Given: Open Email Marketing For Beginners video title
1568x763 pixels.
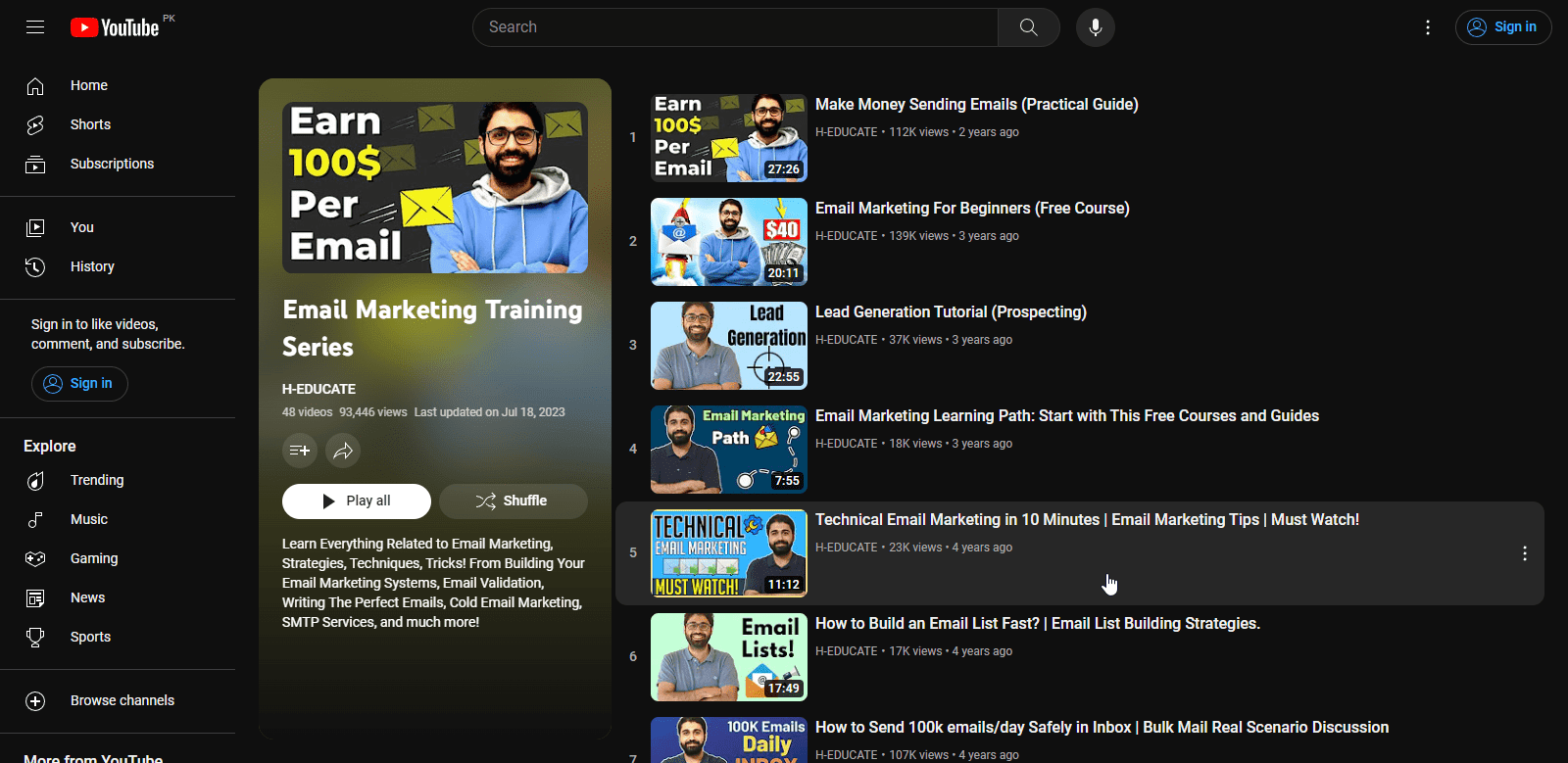Looking at the screenshot, I should (972, 209).
